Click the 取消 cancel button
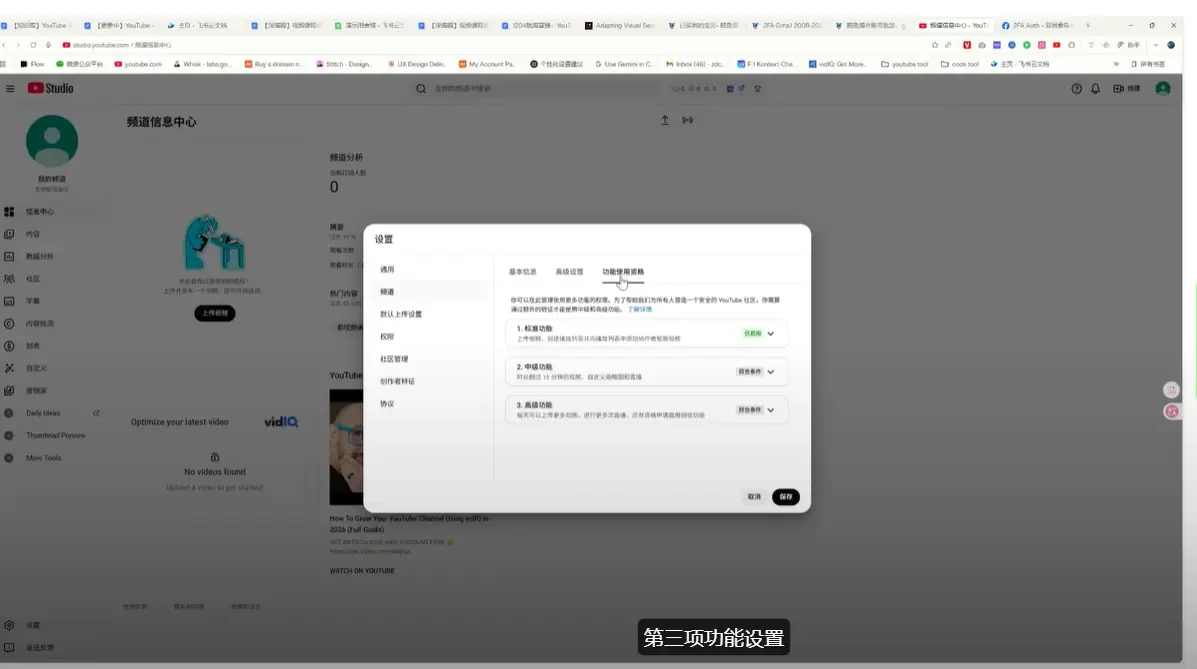 pyautogui.click(x=754, y=497)
